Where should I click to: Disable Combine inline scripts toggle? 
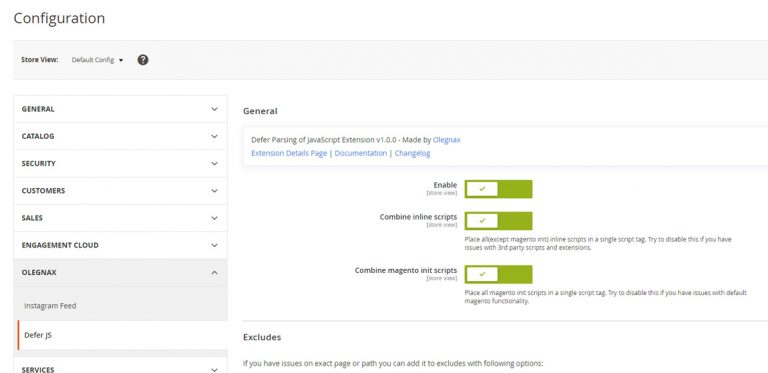coord(498,221)
